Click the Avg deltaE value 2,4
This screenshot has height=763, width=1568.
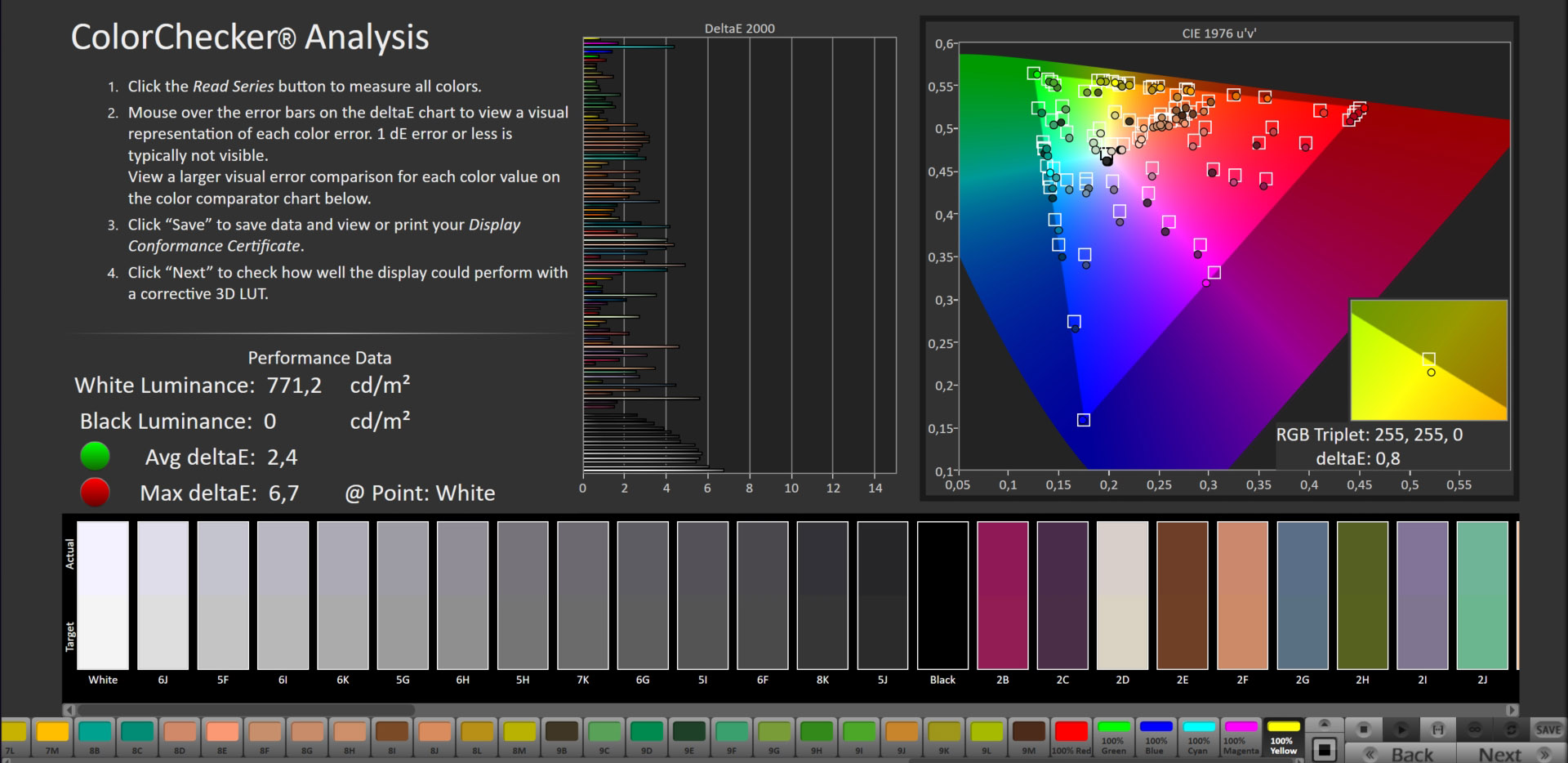coord(283,457)
